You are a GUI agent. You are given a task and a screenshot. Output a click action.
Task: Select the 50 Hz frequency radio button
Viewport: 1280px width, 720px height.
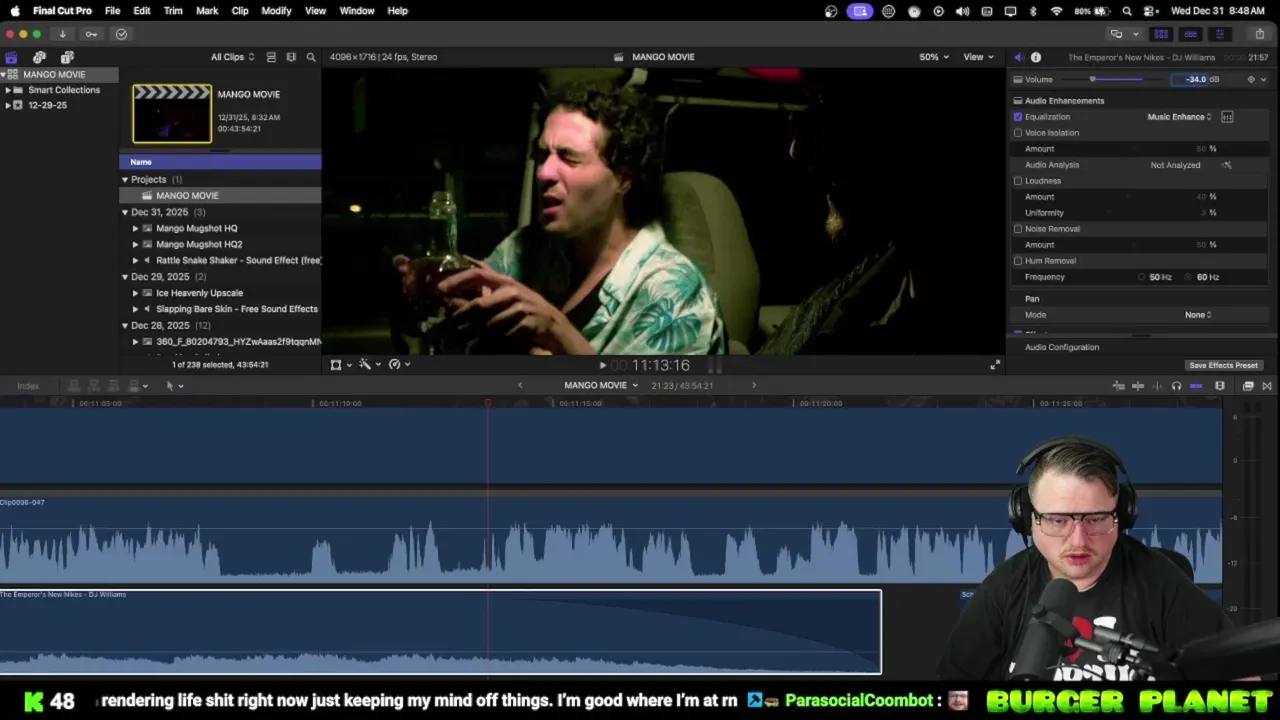pyautogui.click(x=1142, y=277)
